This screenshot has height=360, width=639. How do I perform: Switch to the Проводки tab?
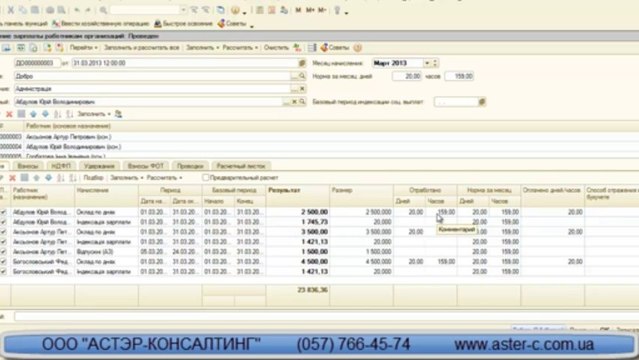(x=190, y=166)
